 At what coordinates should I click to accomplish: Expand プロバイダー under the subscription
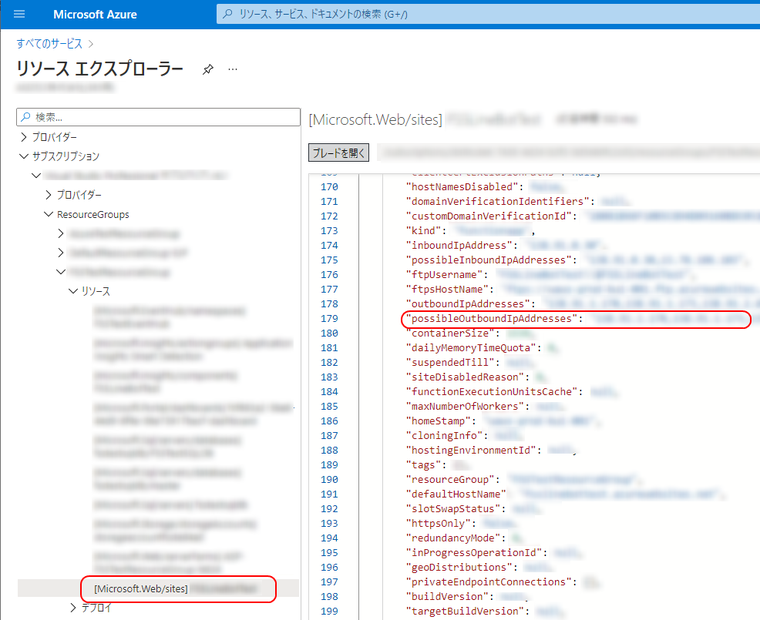[x=48, y=195]
